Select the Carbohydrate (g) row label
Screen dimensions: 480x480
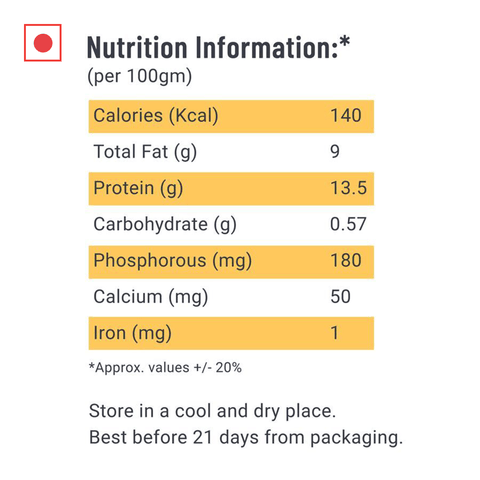click(165, 224)
